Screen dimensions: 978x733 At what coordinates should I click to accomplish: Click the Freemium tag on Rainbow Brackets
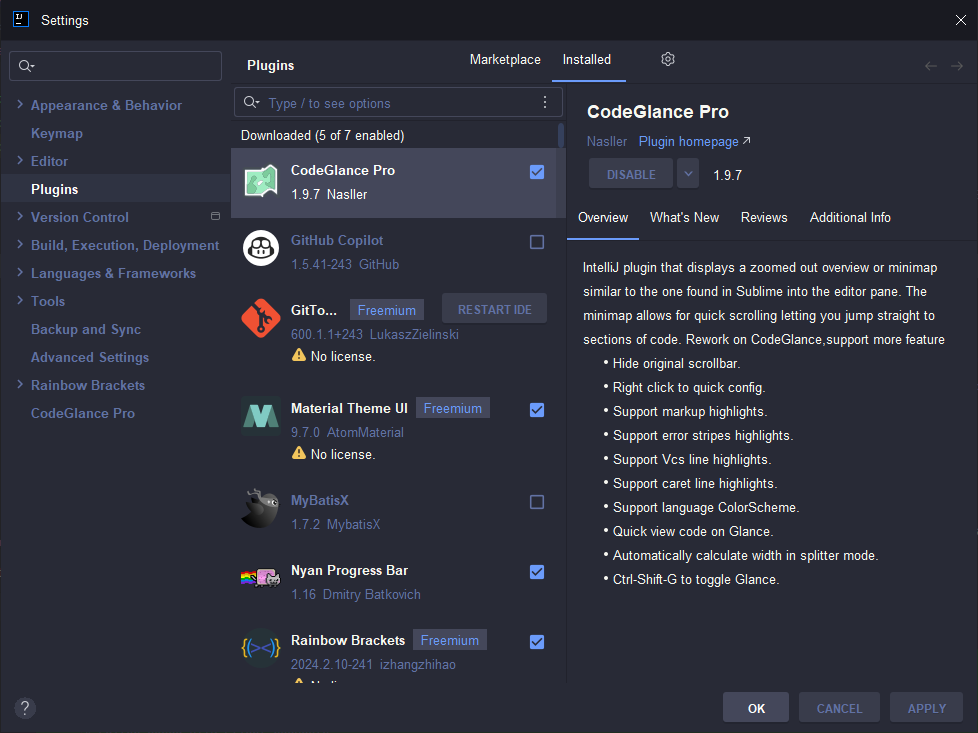[x=450, y=640]
